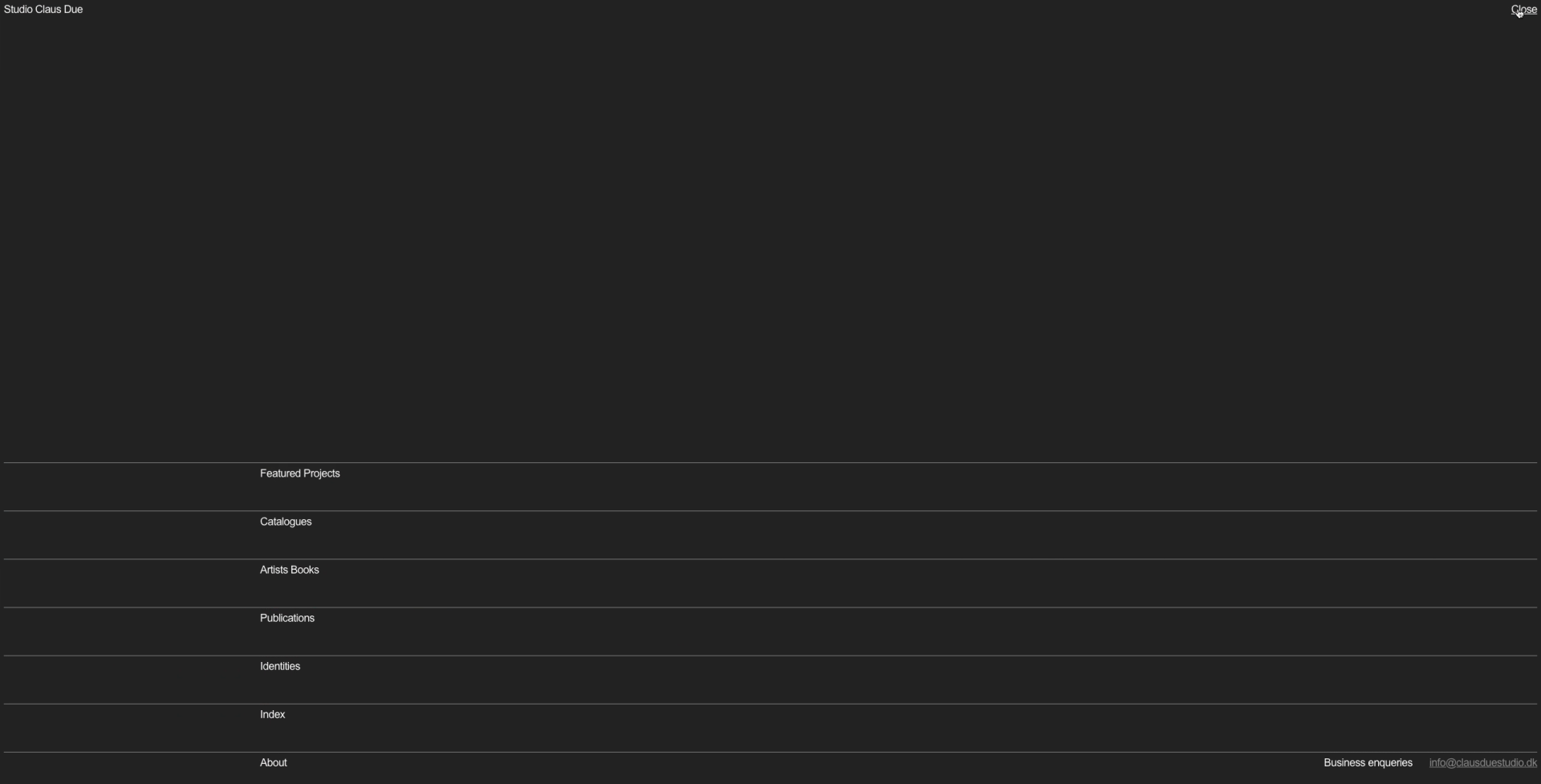Choose Index in the navigation list

tap(272, 714)
